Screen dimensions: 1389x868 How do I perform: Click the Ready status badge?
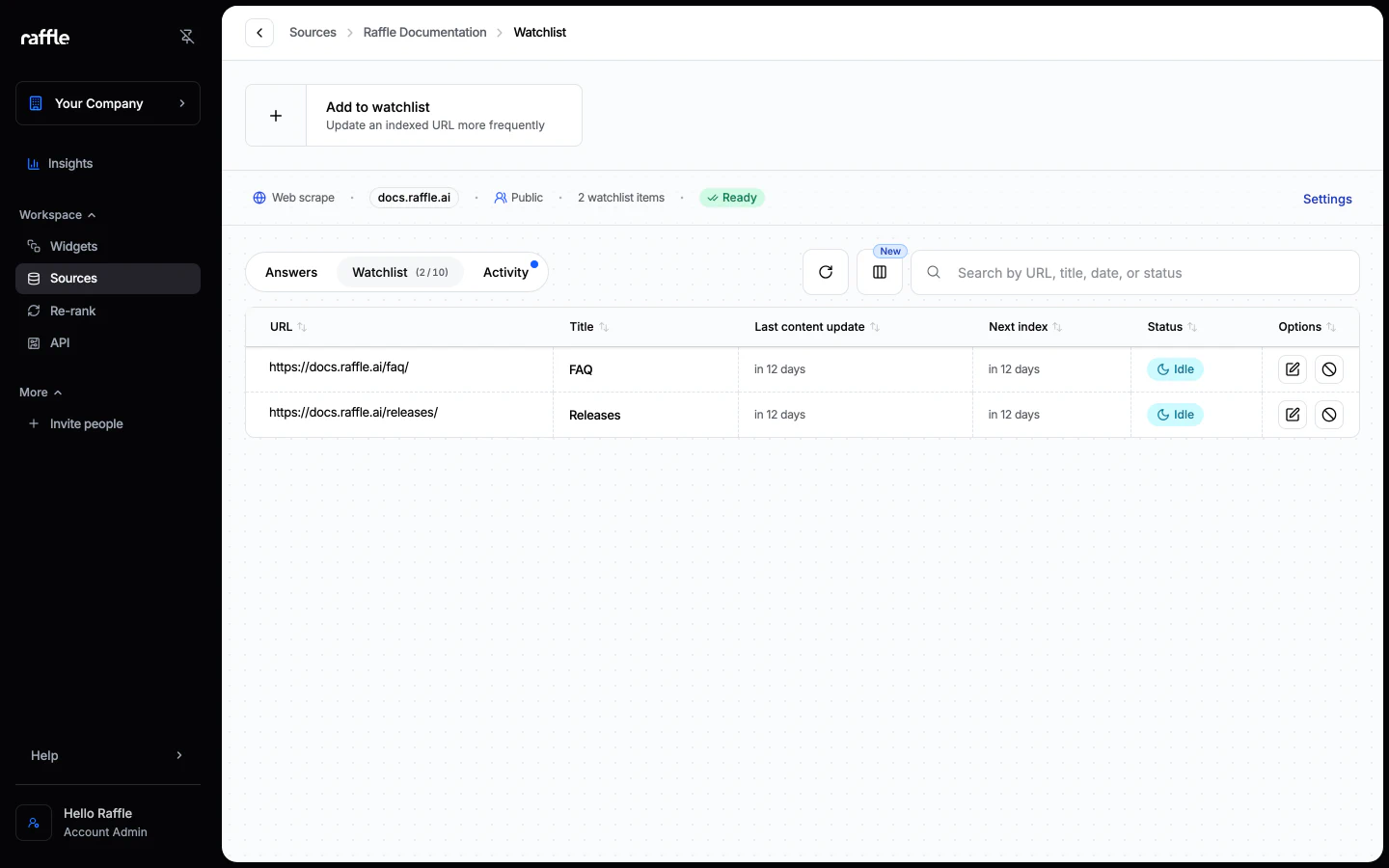pyautogui.click(x=732, y=198)
